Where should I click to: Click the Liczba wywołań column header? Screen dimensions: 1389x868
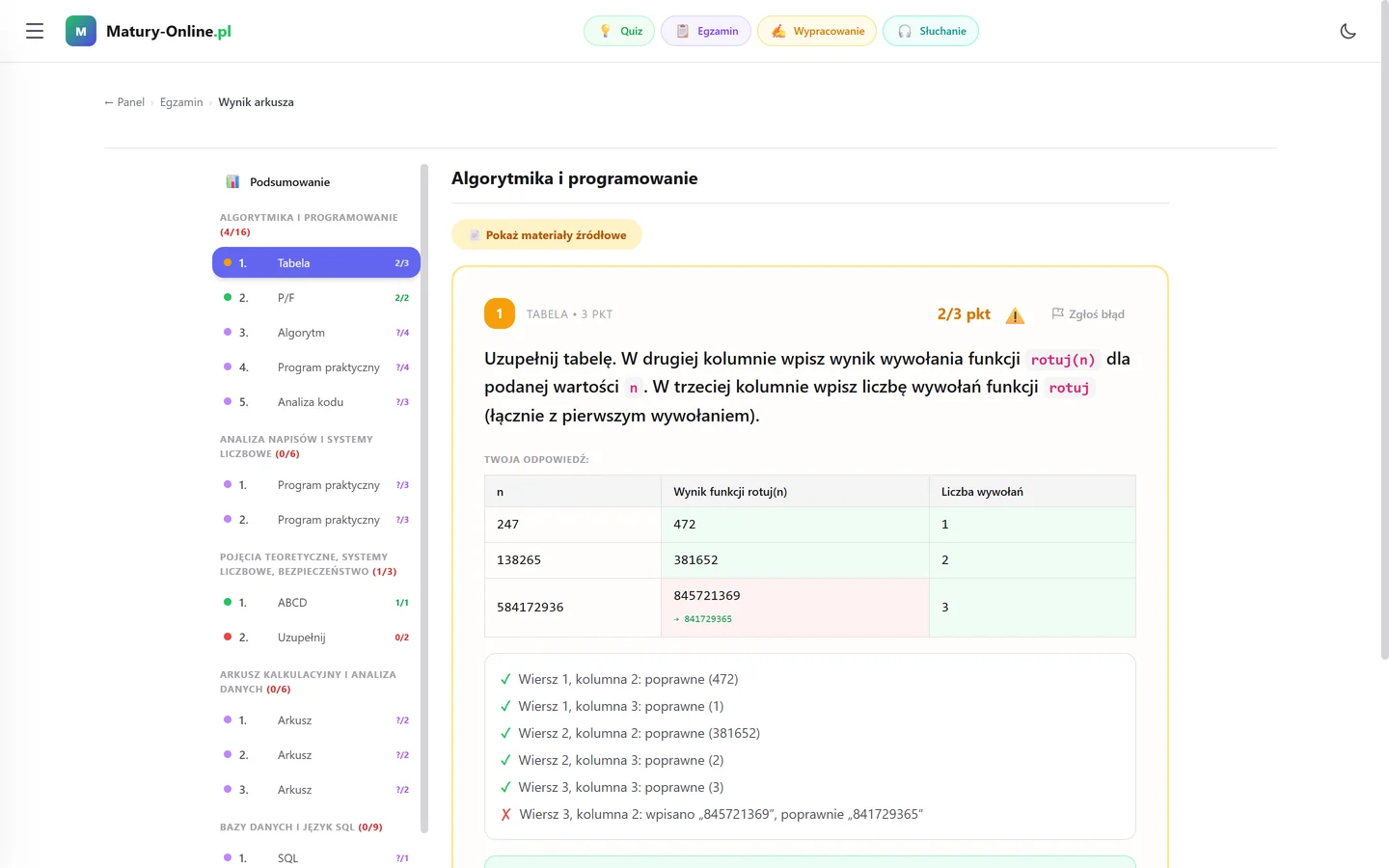[x=1032, y=492]
